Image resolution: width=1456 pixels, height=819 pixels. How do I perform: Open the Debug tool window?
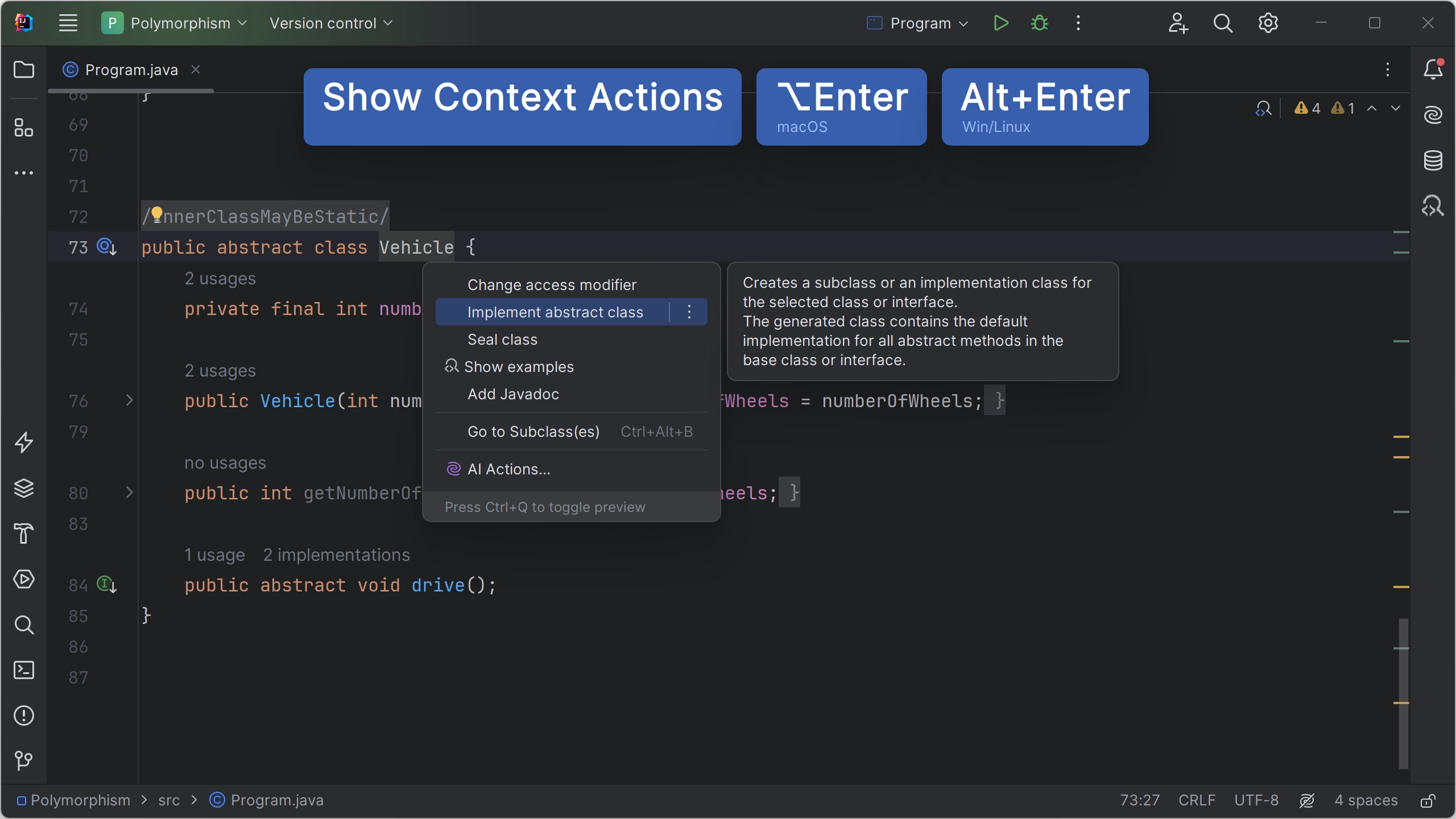click(x=1039, y=22)
